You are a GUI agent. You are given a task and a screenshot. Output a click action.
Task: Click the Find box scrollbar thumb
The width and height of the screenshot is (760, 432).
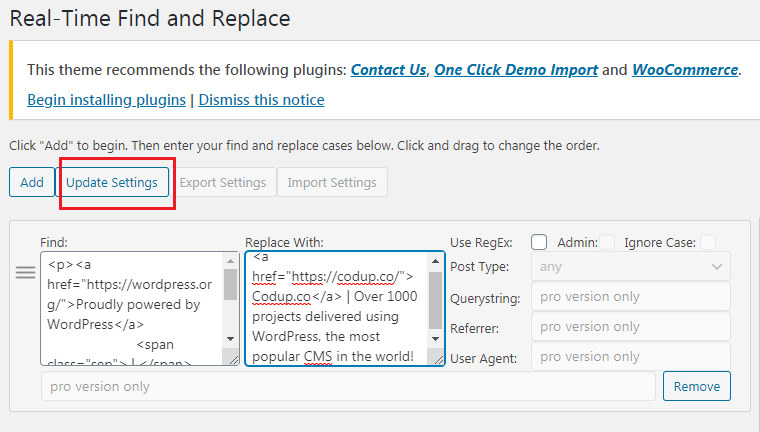(x=230, y=285)
